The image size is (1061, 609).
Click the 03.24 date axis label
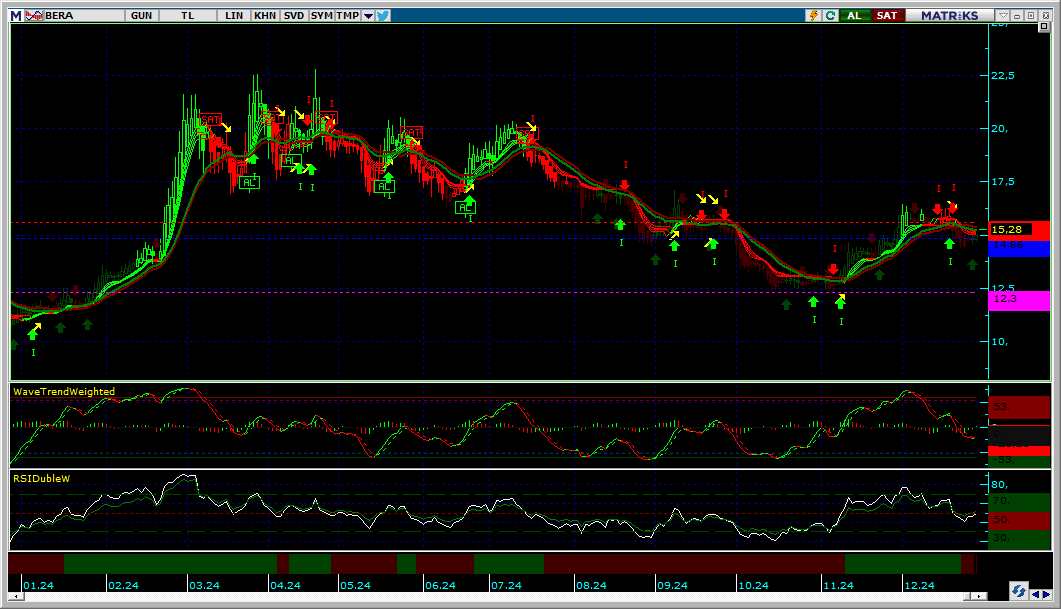click(204, 585)
